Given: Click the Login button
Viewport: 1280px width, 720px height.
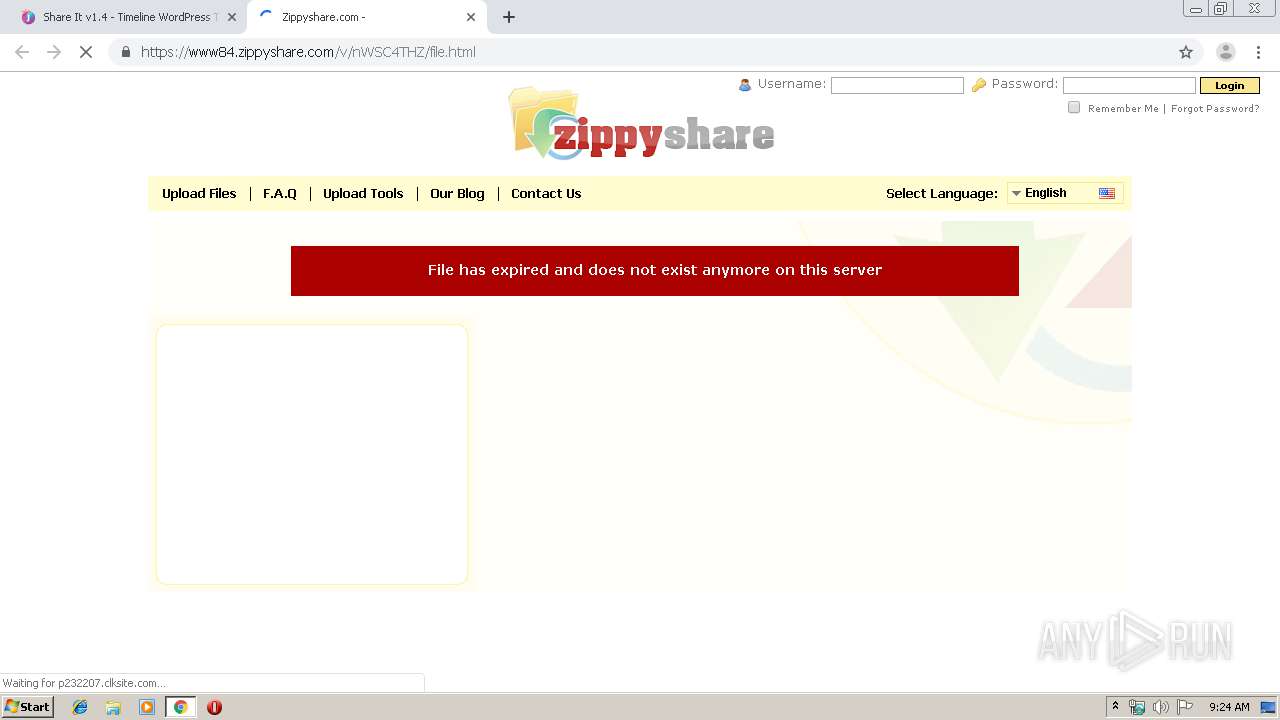Looking at the screenshot, I should tap(1230, 85).
